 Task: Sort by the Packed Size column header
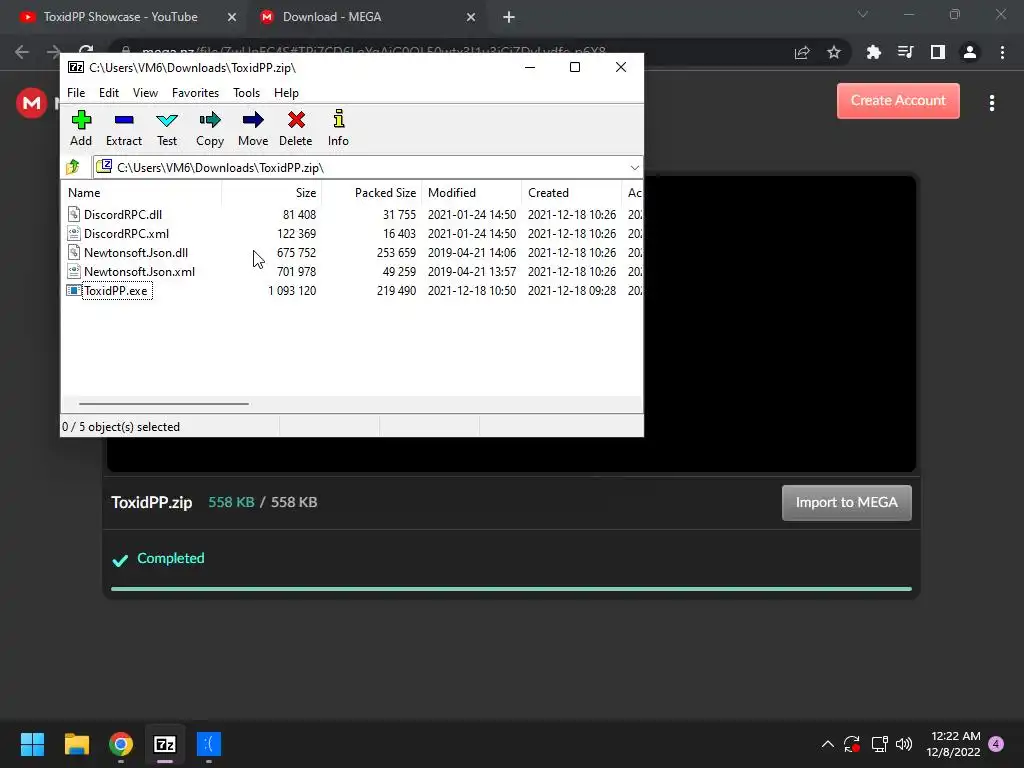coord(371,193)
